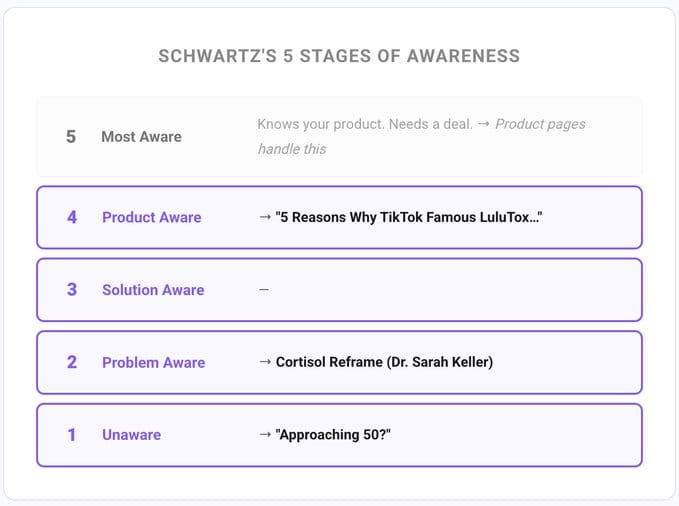Select the purple stage number 4
679x506 pixels.
pyautogui.click(x=71, y=217)
